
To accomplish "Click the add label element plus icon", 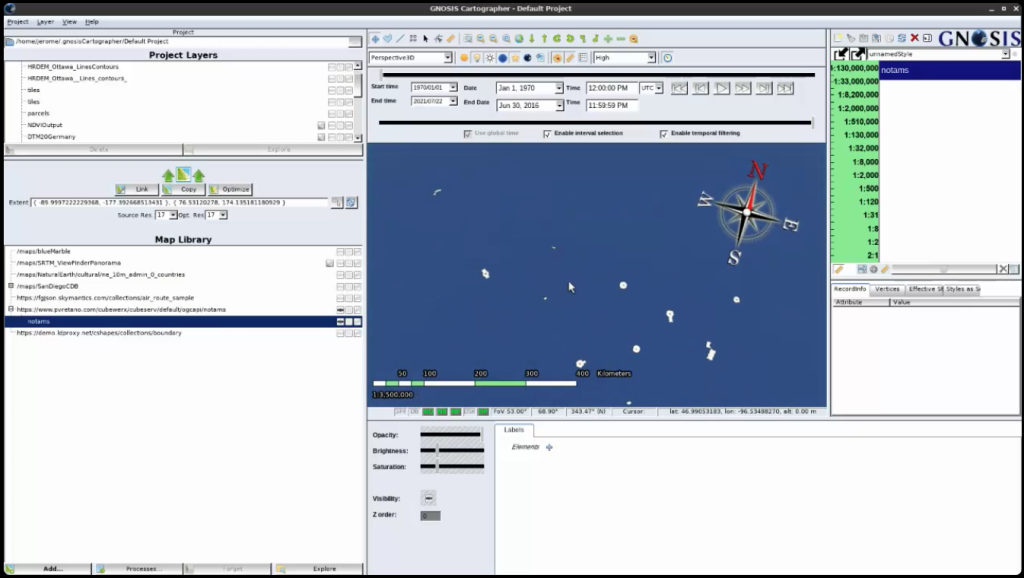I will [x=549, y=447].
